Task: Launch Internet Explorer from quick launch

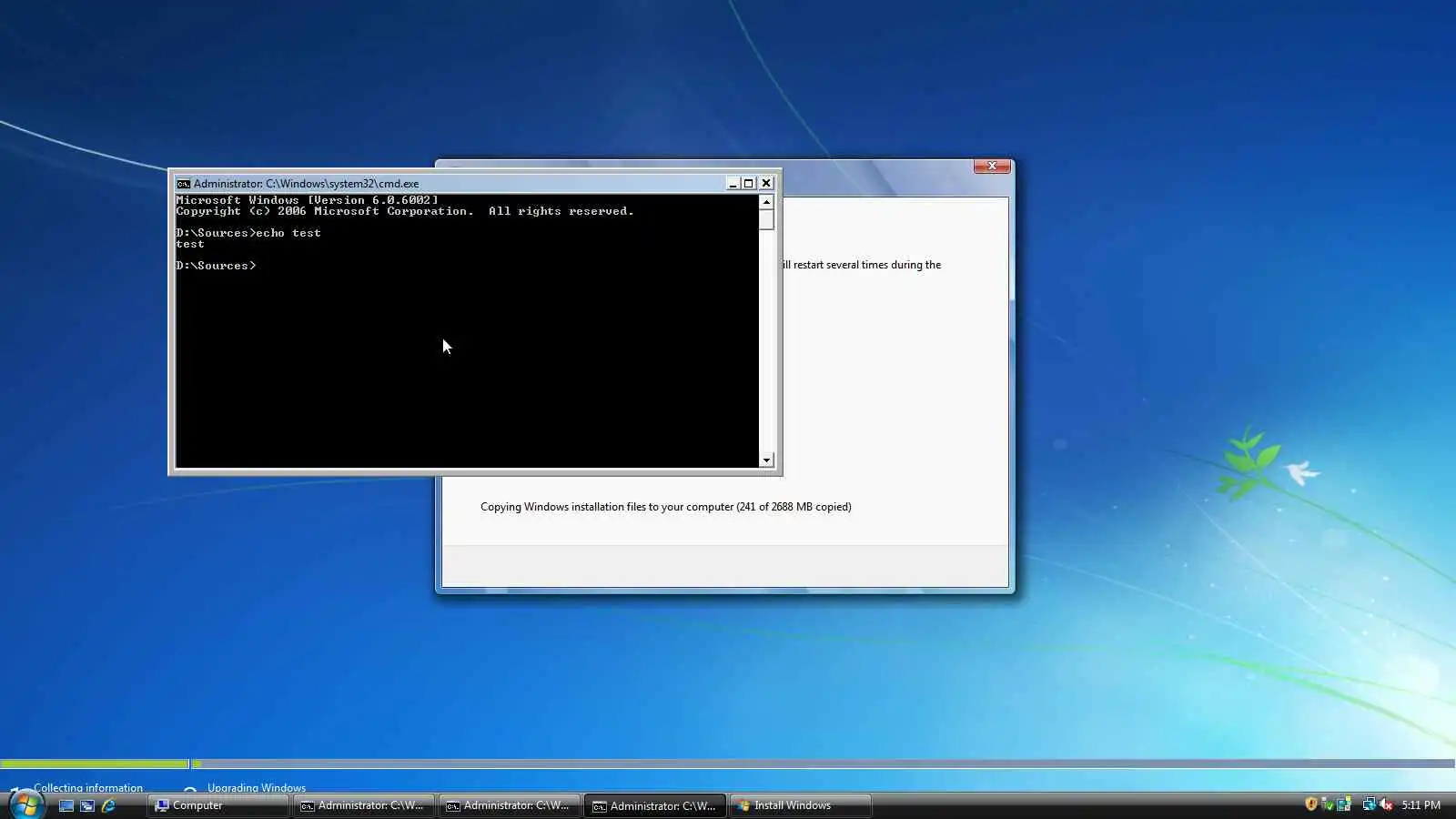Action: (x=108, y=805)
